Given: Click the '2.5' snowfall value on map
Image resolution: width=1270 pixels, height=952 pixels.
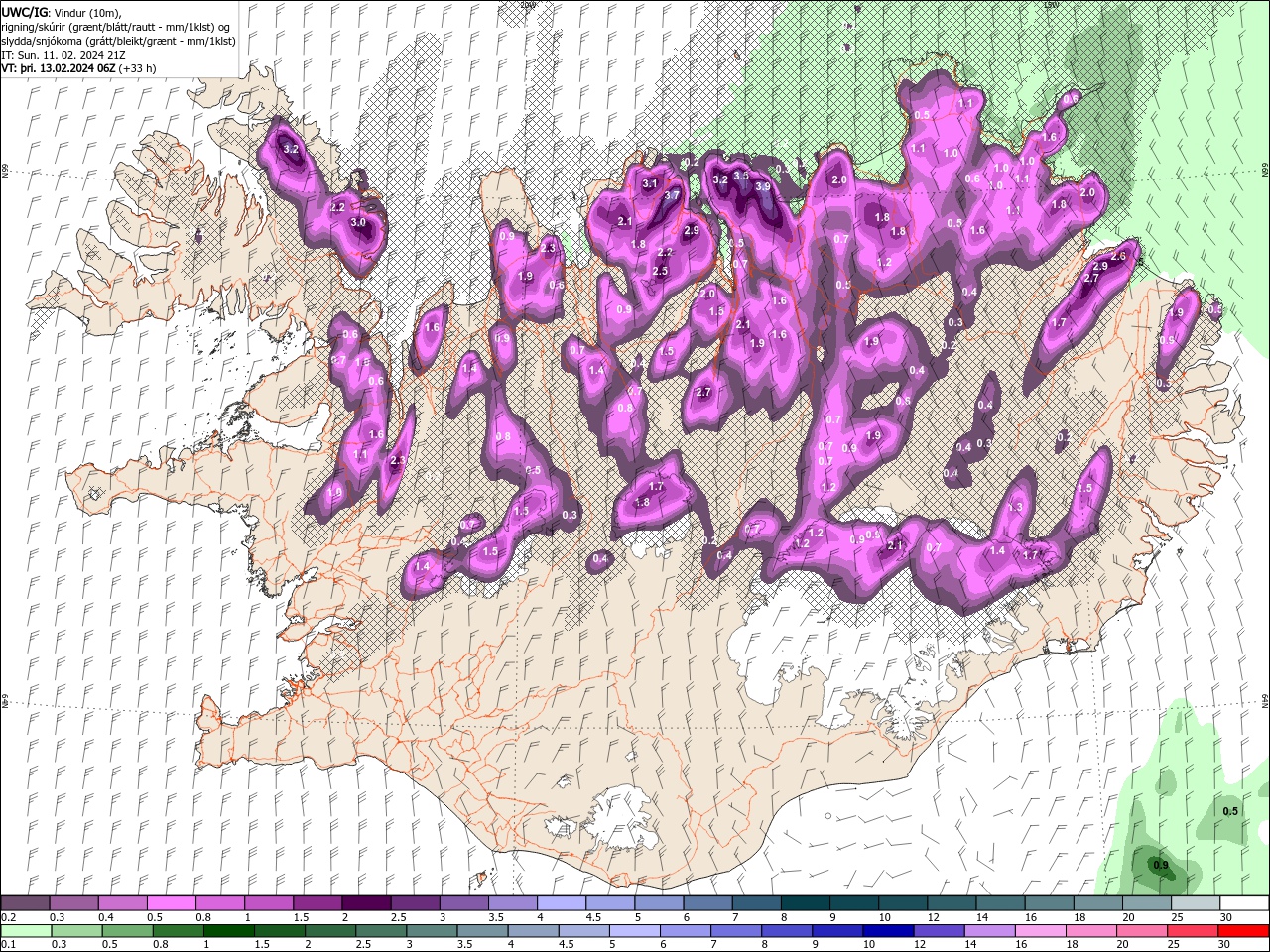Looking at the screenshot, I should tap(661, 271).
